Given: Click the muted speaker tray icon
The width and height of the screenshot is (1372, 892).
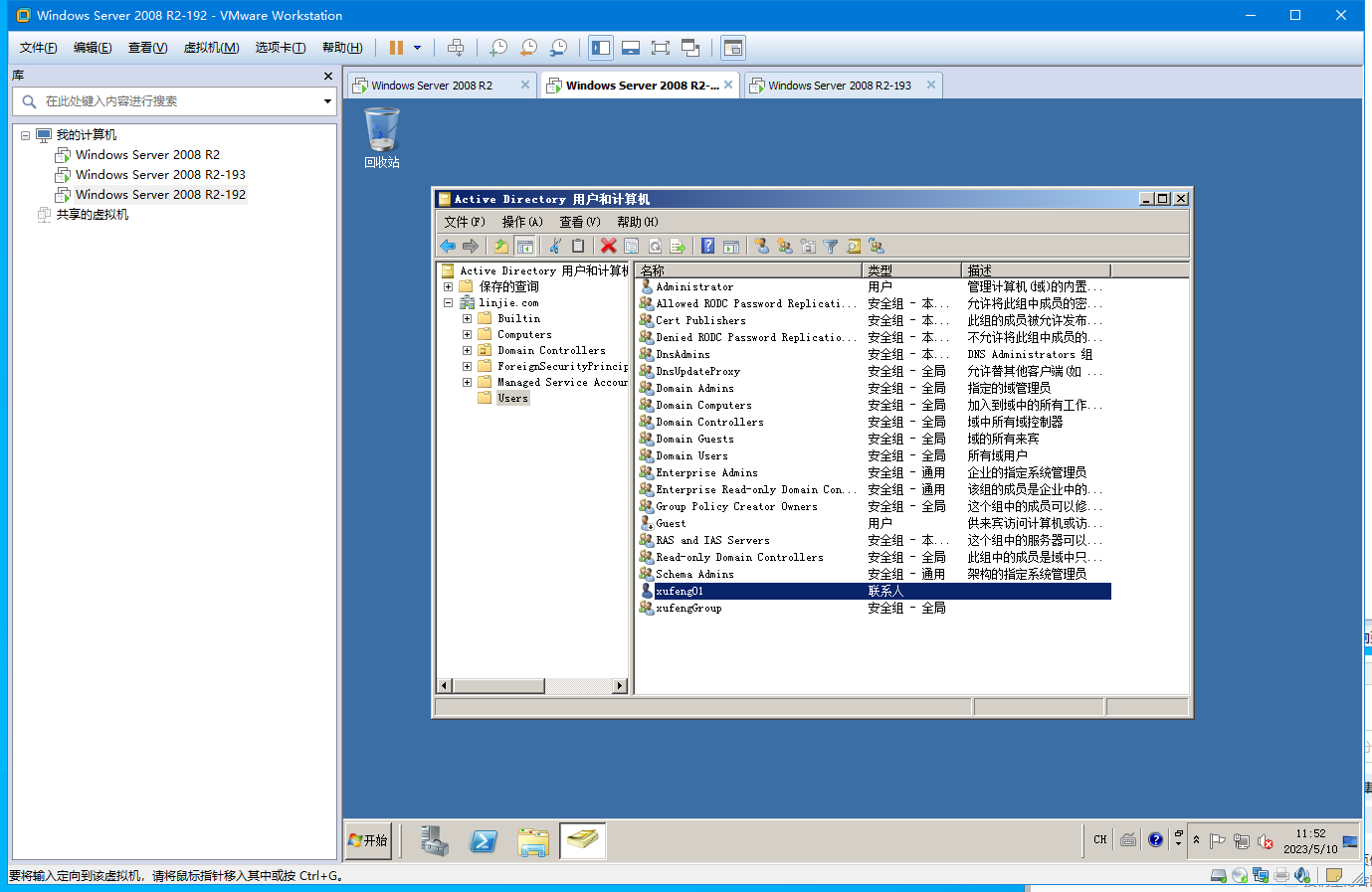Looking at the screenshot, I should click(x=1266, y=841).
